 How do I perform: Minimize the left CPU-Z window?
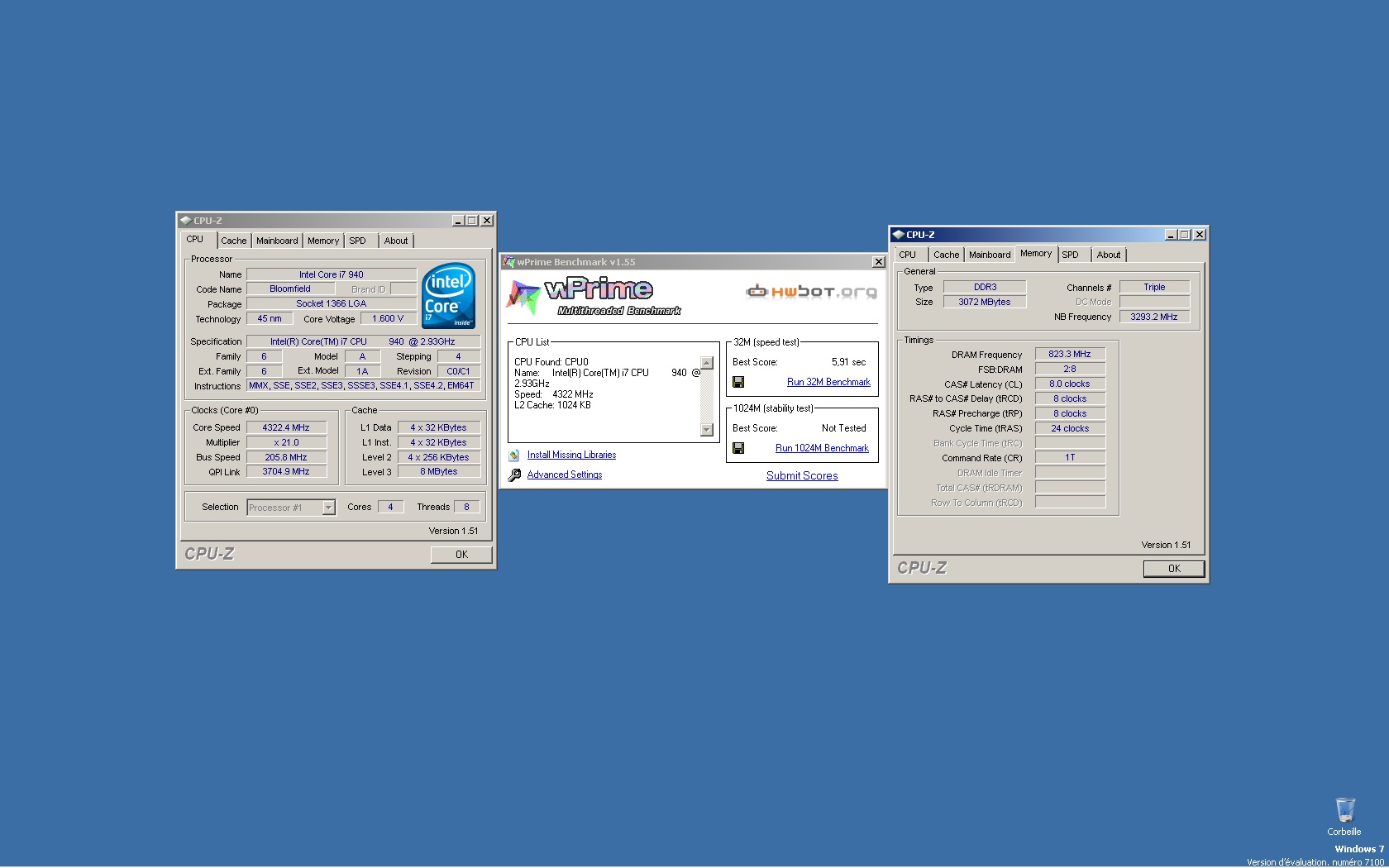(458, 221)
